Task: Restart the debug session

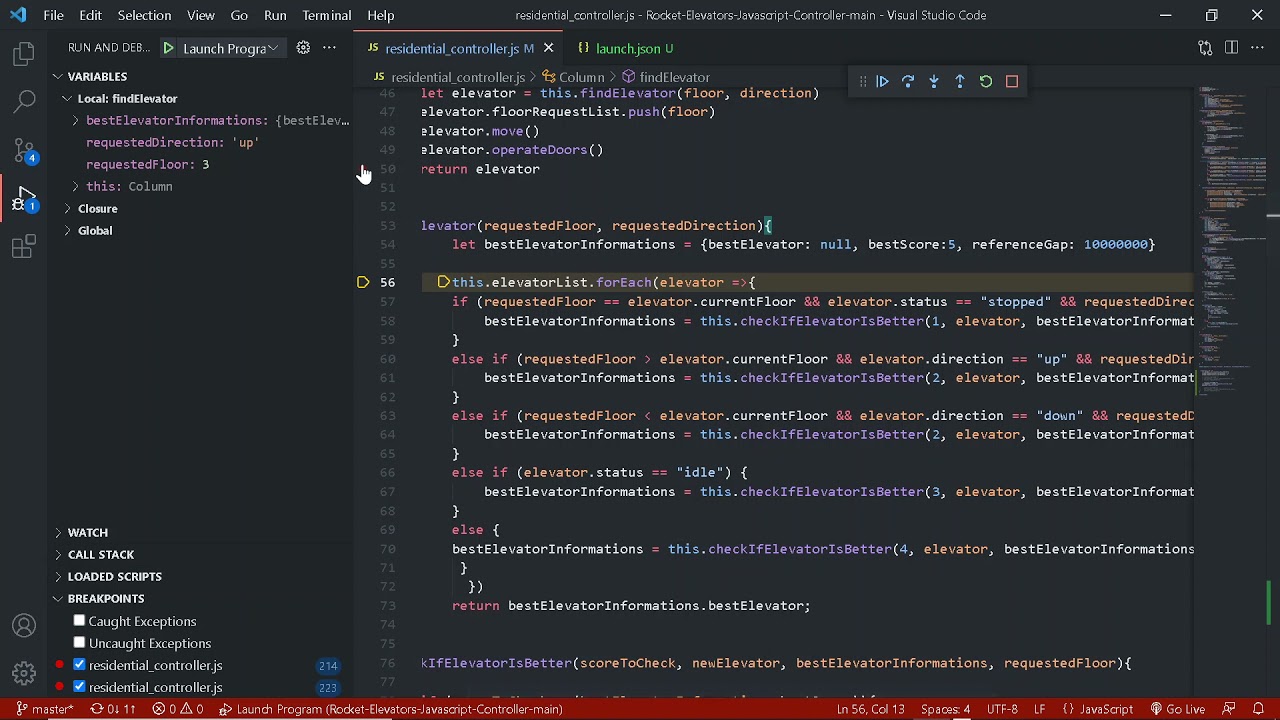Action: click(986, 82)
